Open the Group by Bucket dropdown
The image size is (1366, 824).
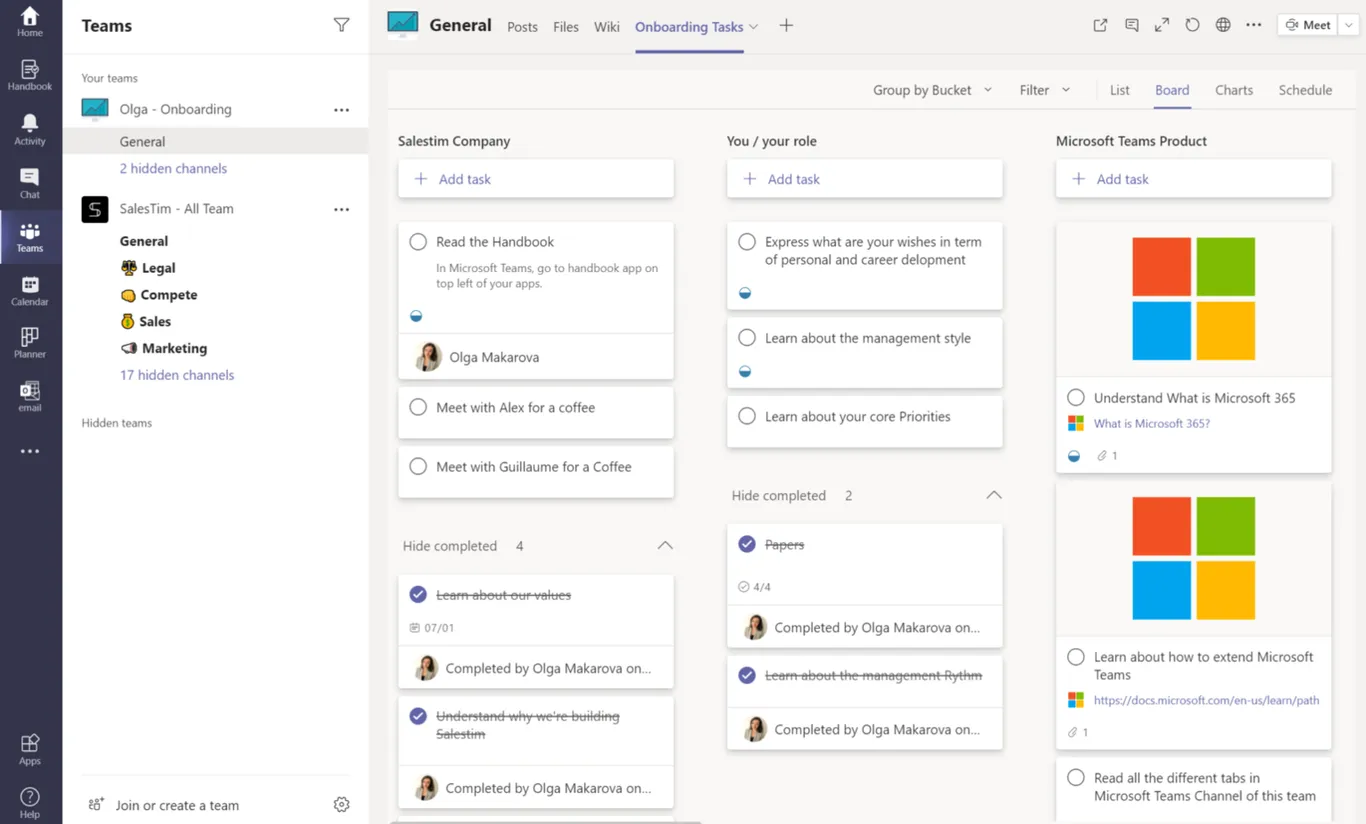coord(932,90)
